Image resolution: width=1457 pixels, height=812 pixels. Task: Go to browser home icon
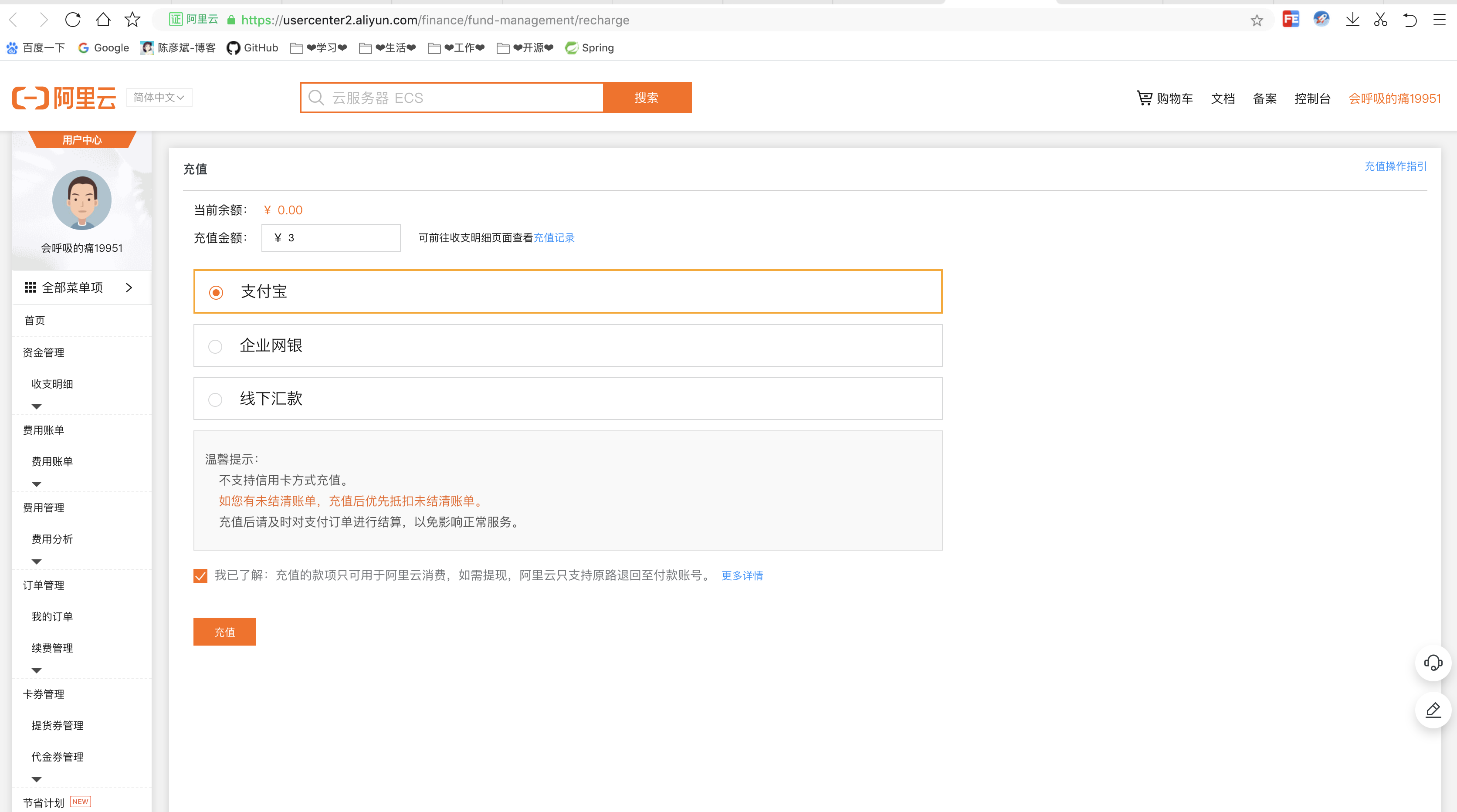103,20
